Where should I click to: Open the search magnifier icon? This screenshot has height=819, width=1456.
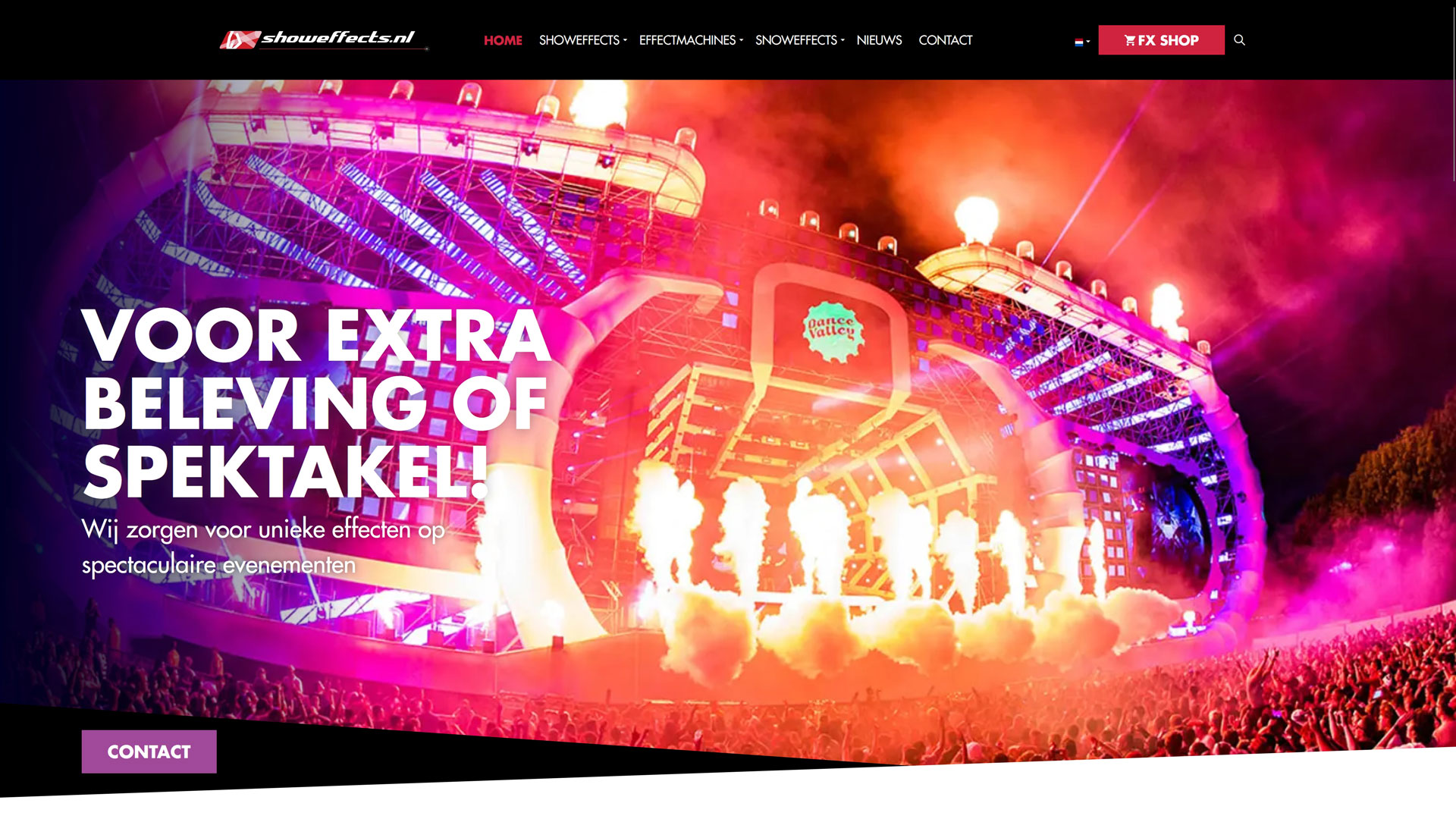(x=1239, y=39)
